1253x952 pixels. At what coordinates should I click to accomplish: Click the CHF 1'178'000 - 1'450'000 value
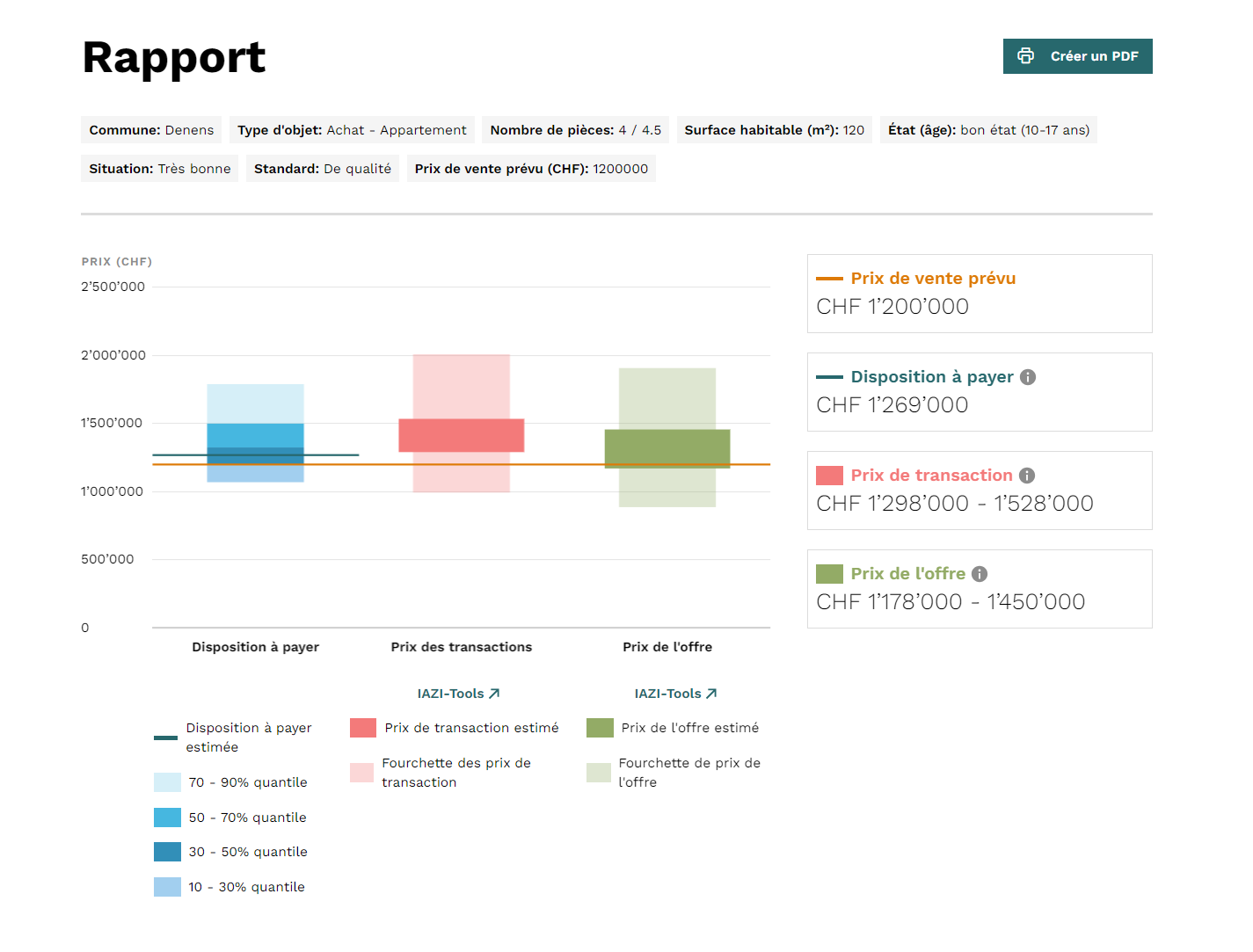(x=951, y=602)
